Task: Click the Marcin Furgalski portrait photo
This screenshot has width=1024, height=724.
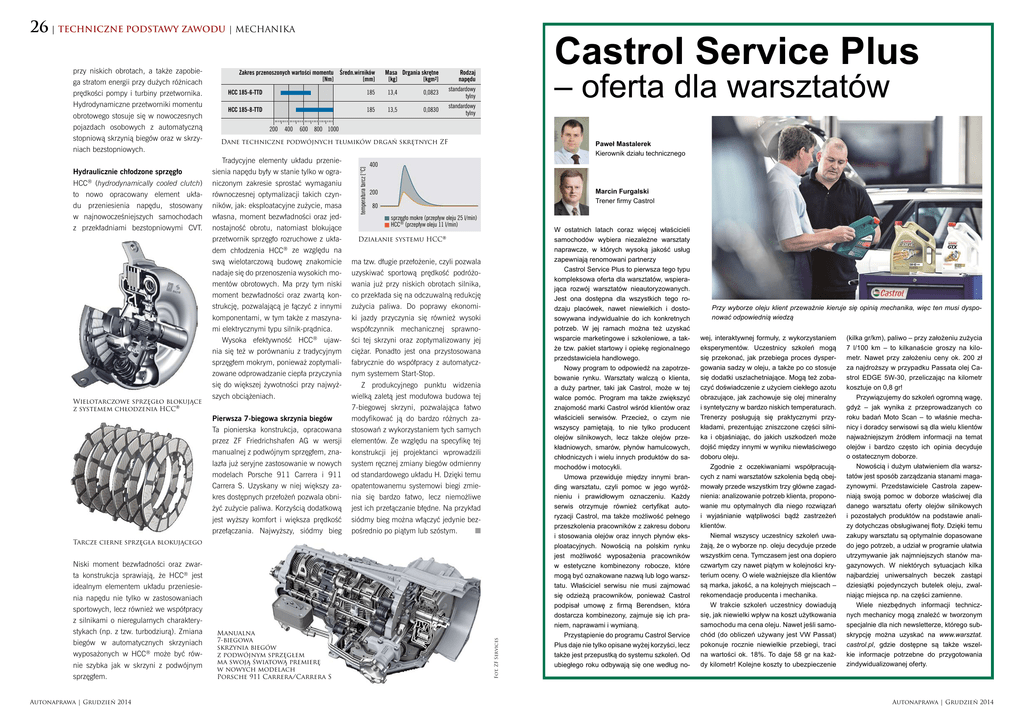Action: coord(573,191)
